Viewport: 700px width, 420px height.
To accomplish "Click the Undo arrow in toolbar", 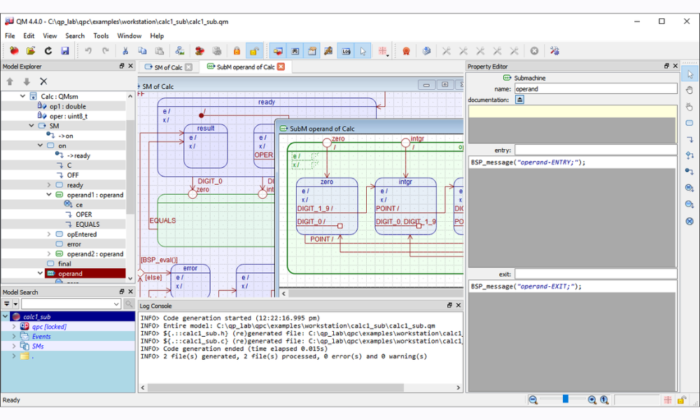I will coord(88,51).
